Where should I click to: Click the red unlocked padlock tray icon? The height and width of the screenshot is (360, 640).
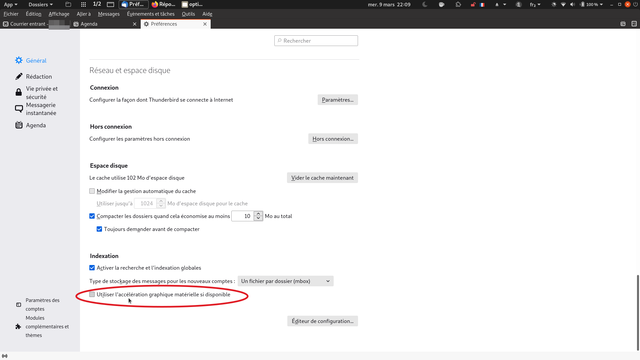(x=473, y=4)
